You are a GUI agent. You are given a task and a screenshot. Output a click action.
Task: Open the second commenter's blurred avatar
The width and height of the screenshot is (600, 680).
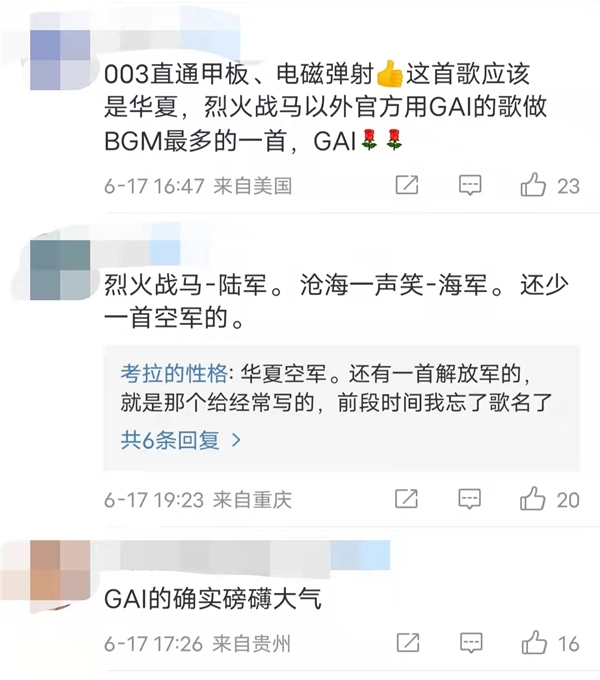[x=60, y=270]
